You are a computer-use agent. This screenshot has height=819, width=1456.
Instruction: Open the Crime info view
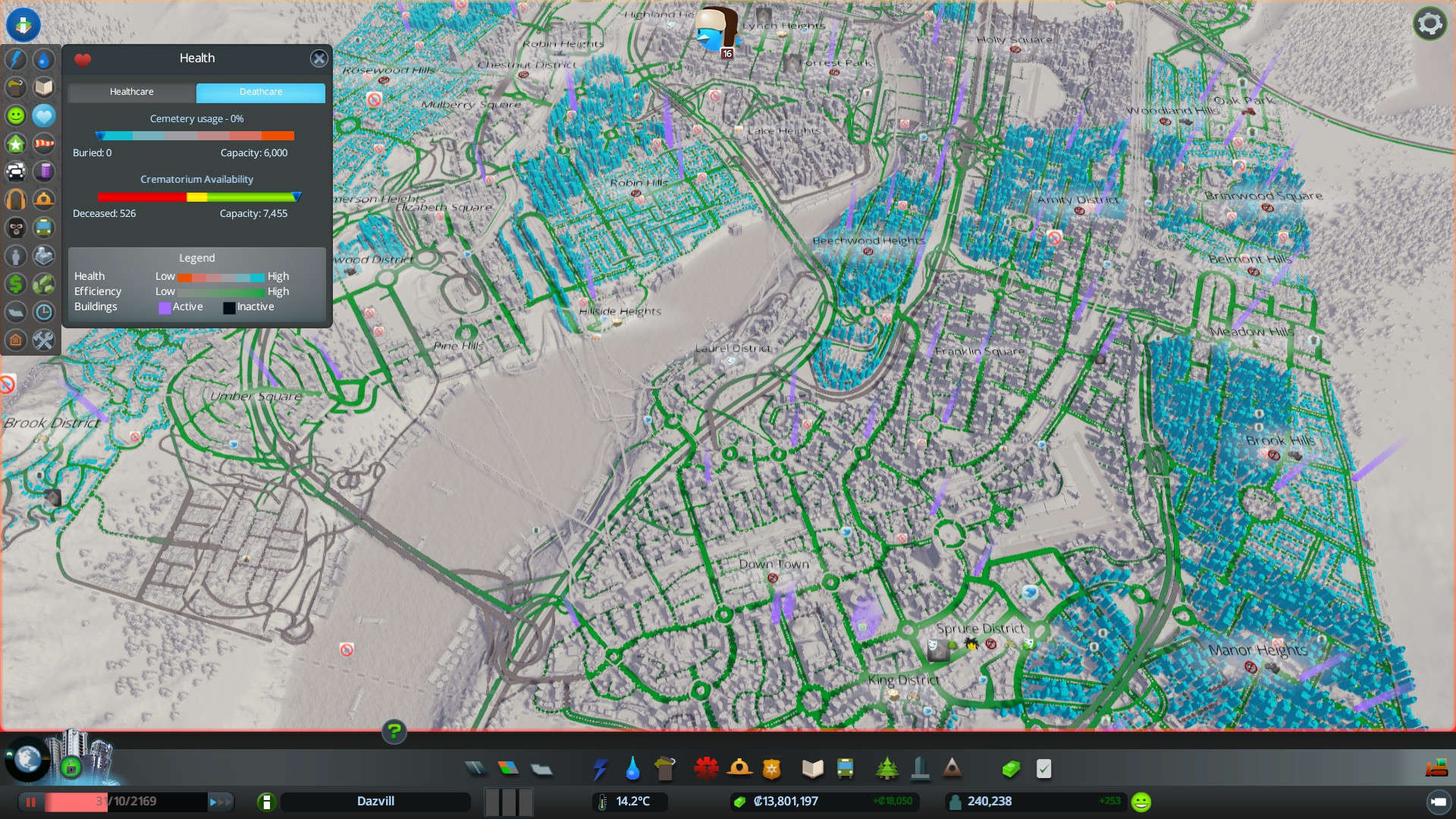[x=16, y=227]
